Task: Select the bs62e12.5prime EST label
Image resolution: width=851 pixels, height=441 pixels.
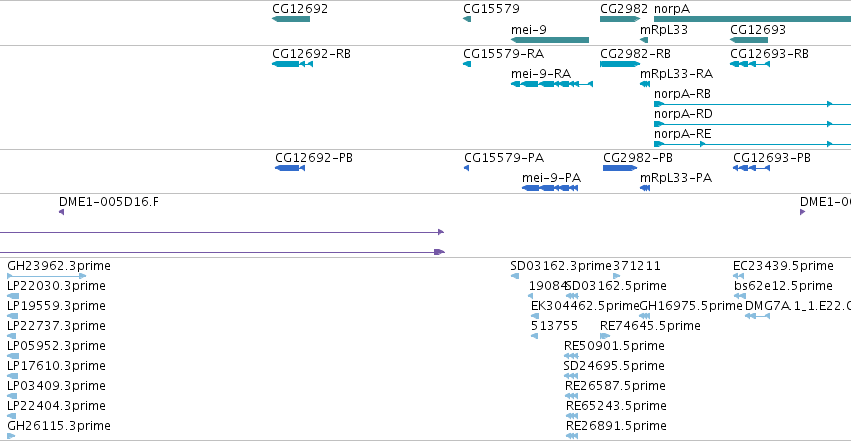Action: (783, 286)
